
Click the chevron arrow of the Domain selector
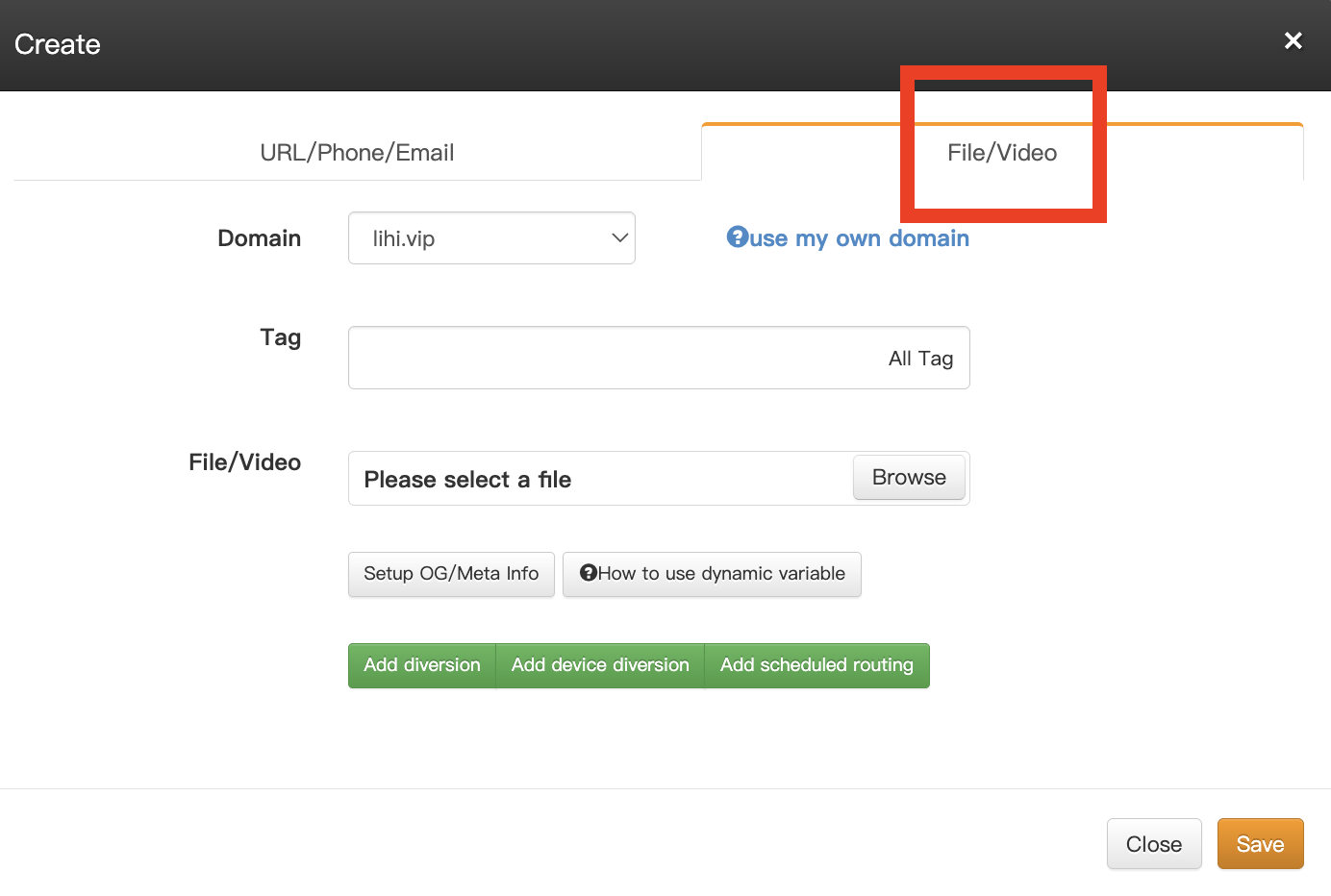pos(619,238)
